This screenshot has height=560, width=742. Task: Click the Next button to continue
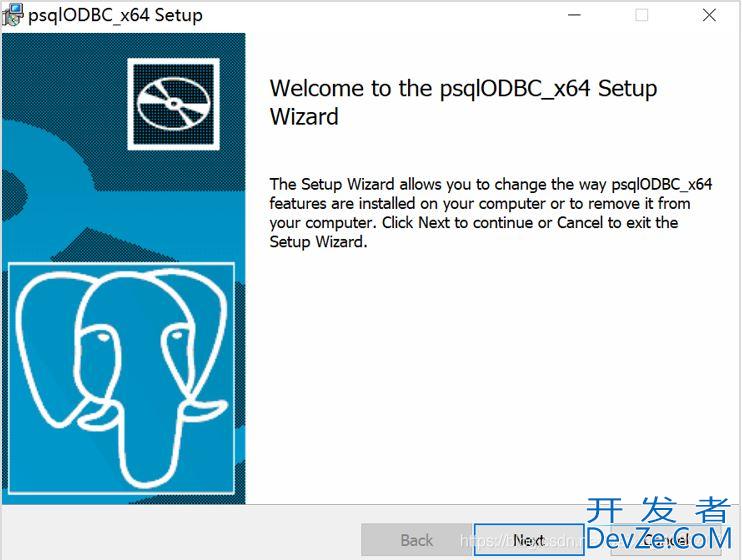pos(529,540)
